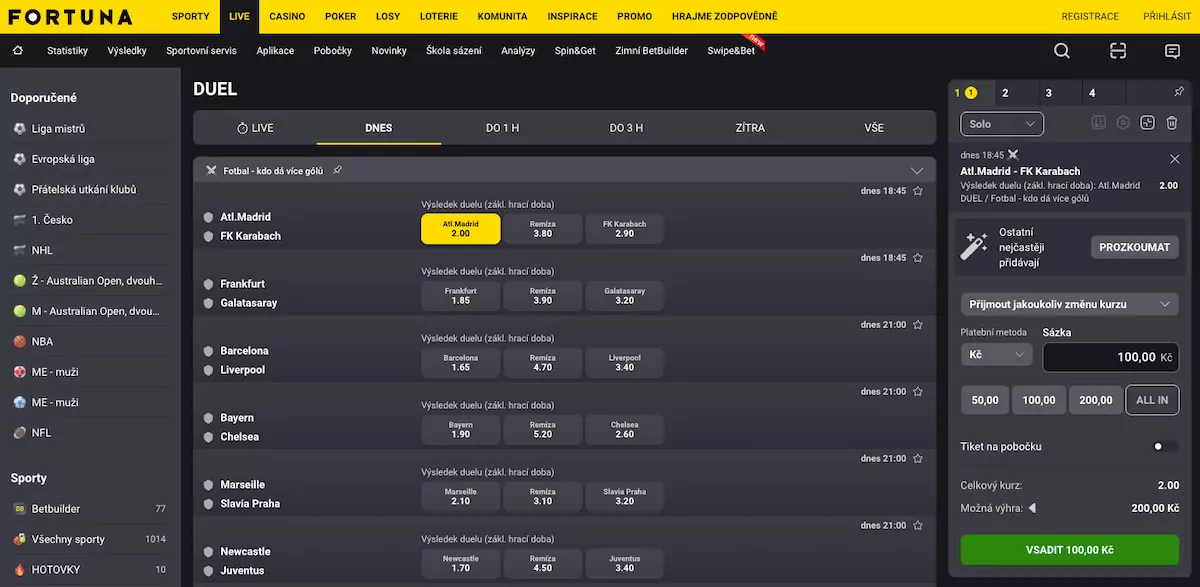Collapse the Fotbal kdo dá více gólů section
Image resolution: width=1200 pixels, height=587 pixels.
(x=916, y=171)
